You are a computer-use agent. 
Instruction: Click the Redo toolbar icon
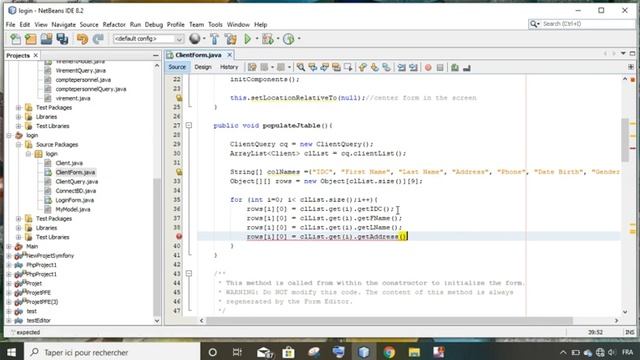[98, 39]
